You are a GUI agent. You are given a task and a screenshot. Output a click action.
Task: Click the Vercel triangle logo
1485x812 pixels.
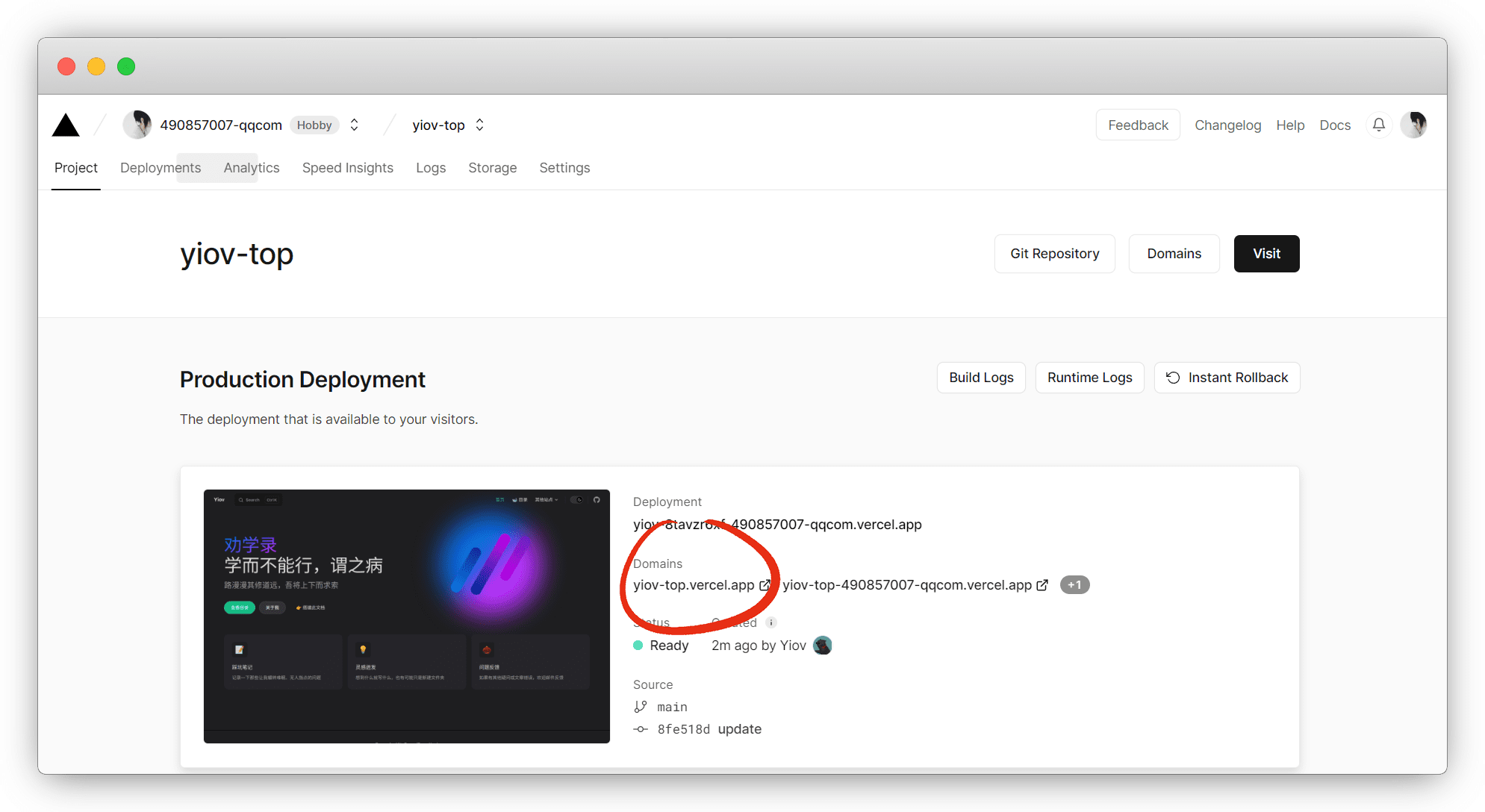pyautogui.click(x=66, y=125)
